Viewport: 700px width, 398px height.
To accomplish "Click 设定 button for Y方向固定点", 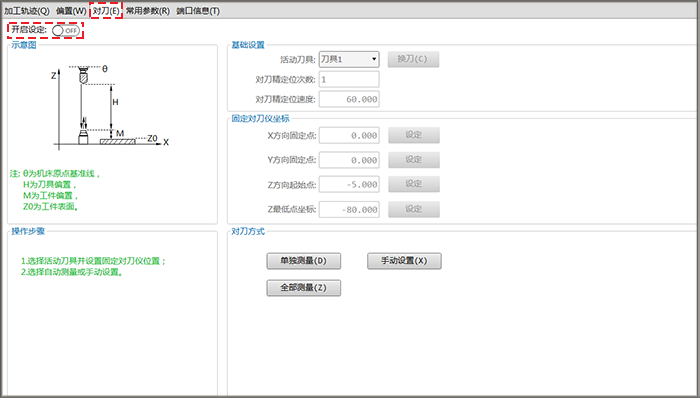I will pyautogui.click(x=414, y=159).
